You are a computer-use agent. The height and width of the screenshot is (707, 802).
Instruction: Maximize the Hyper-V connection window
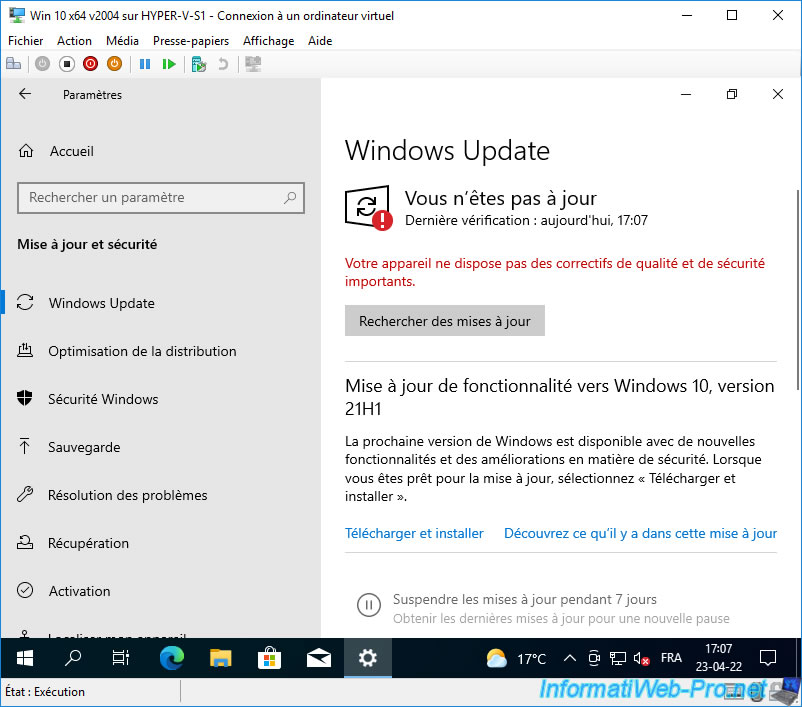click(732, 15)
